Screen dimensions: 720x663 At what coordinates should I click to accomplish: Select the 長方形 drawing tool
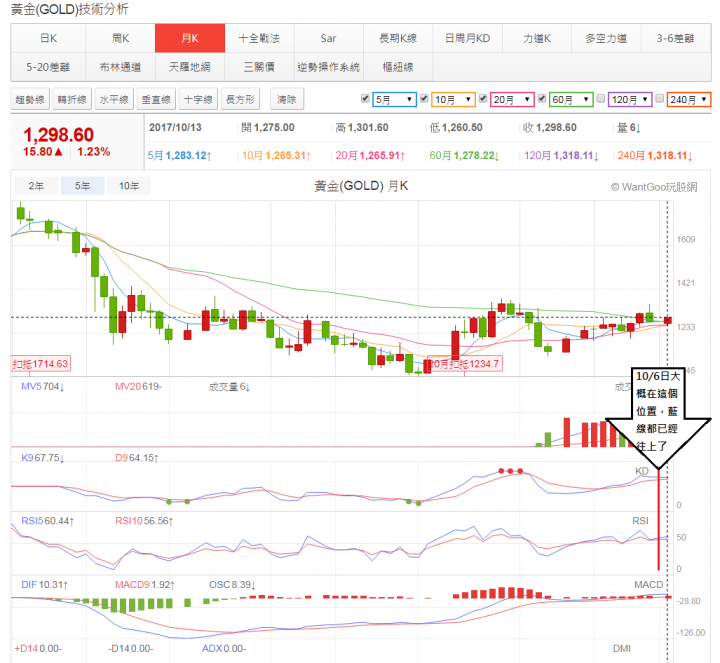pyautogui.click(x=241, y=99)
